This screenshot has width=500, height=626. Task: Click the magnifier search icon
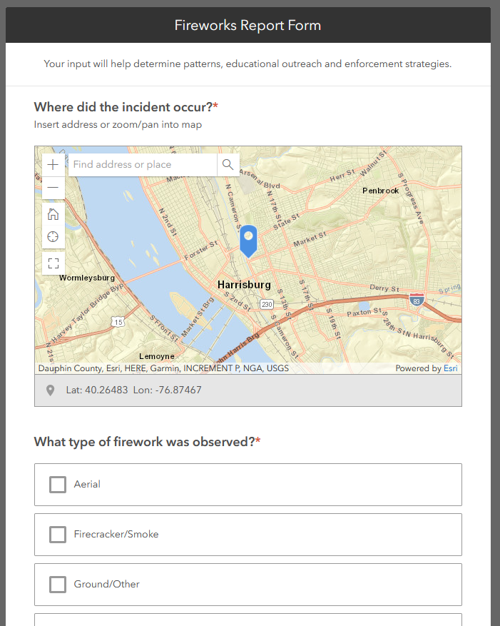(x=228, y=164)
